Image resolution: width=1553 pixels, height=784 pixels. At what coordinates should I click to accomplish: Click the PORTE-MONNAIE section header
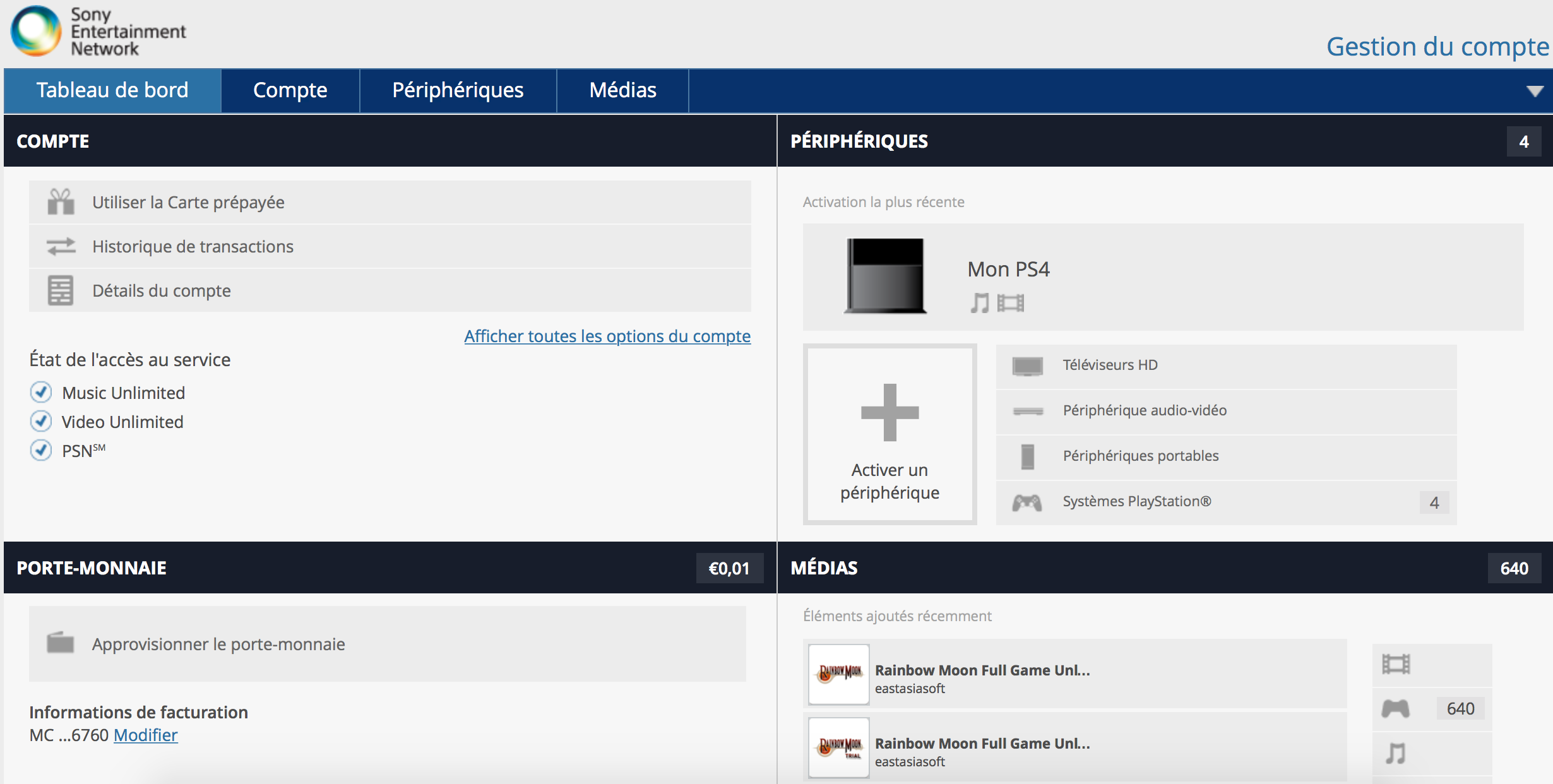click(92, 568)
